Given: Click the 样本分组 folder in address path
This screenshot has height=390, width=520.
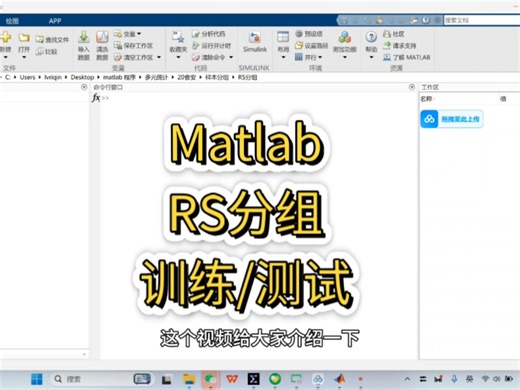Looking at the screenshot, I should coord(217,77).
